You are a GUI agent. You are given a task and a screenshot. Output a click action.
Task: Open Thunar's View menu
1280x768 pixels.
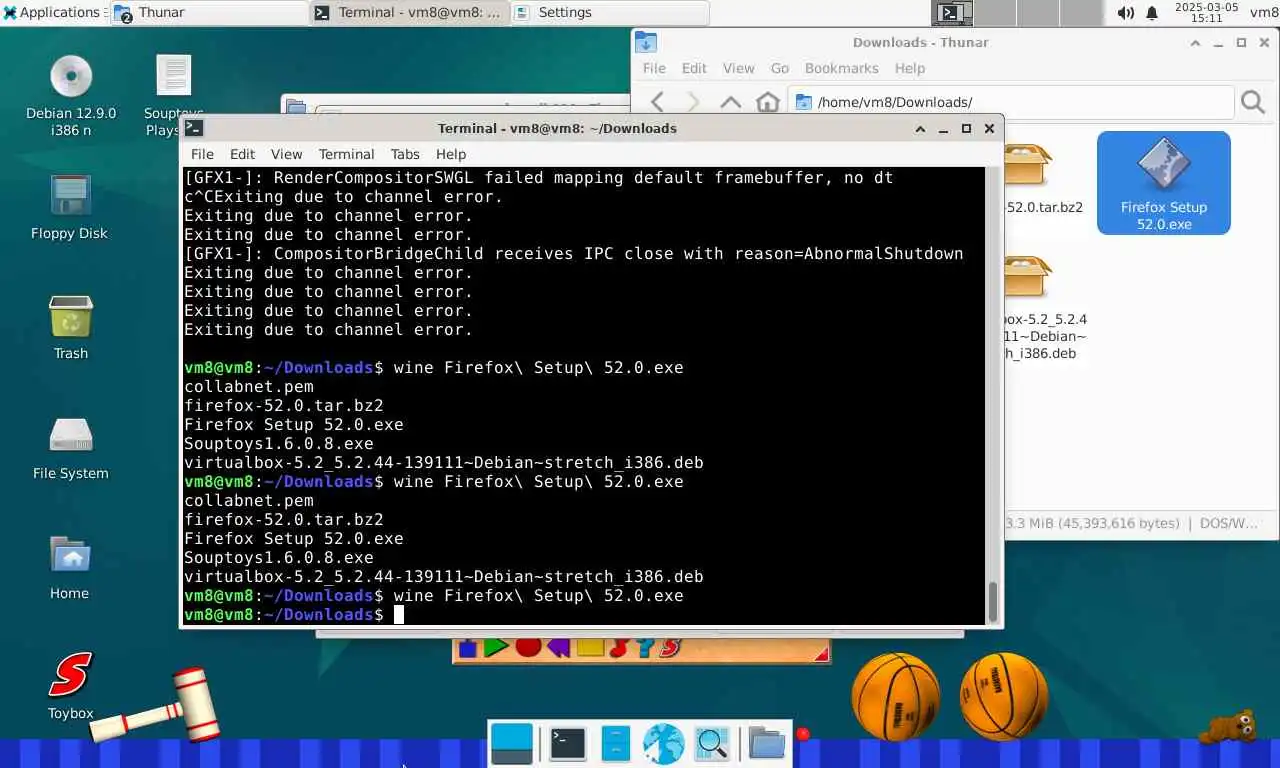pos(738,68)
